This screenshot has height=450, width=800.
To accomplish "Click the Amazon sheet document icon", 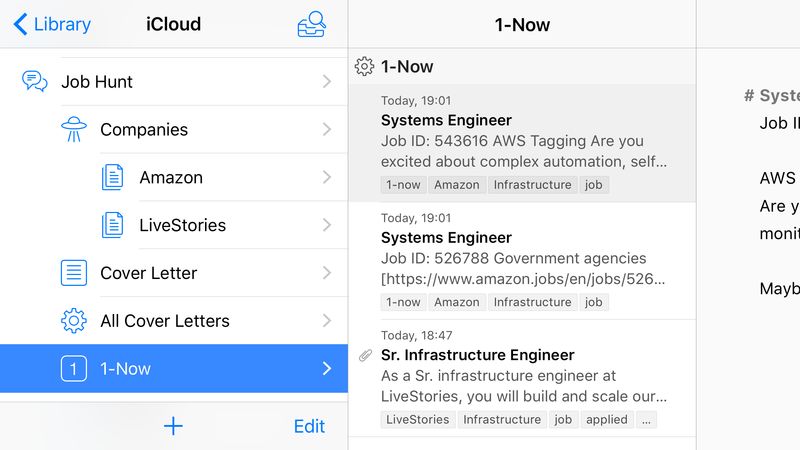I will pyautogui.click(x=113, y=177).
